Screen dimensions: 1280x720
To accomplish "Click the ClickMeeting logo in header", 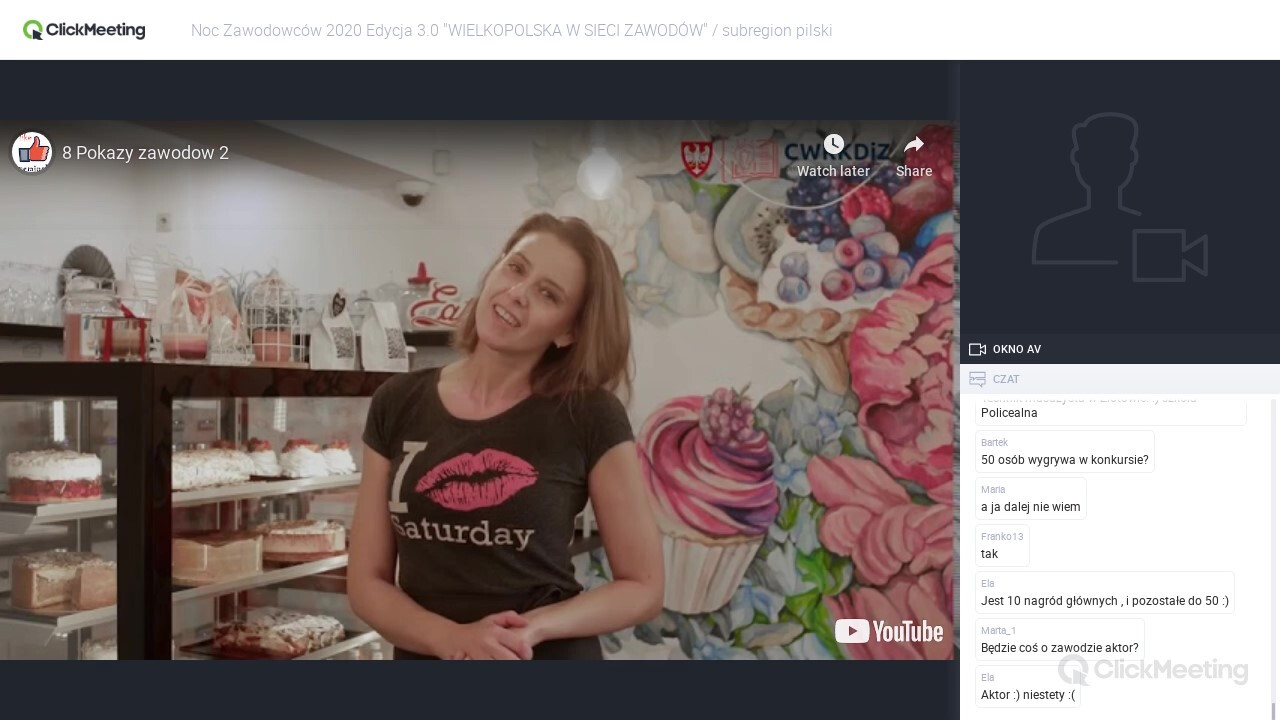I will tap(84, 30).
